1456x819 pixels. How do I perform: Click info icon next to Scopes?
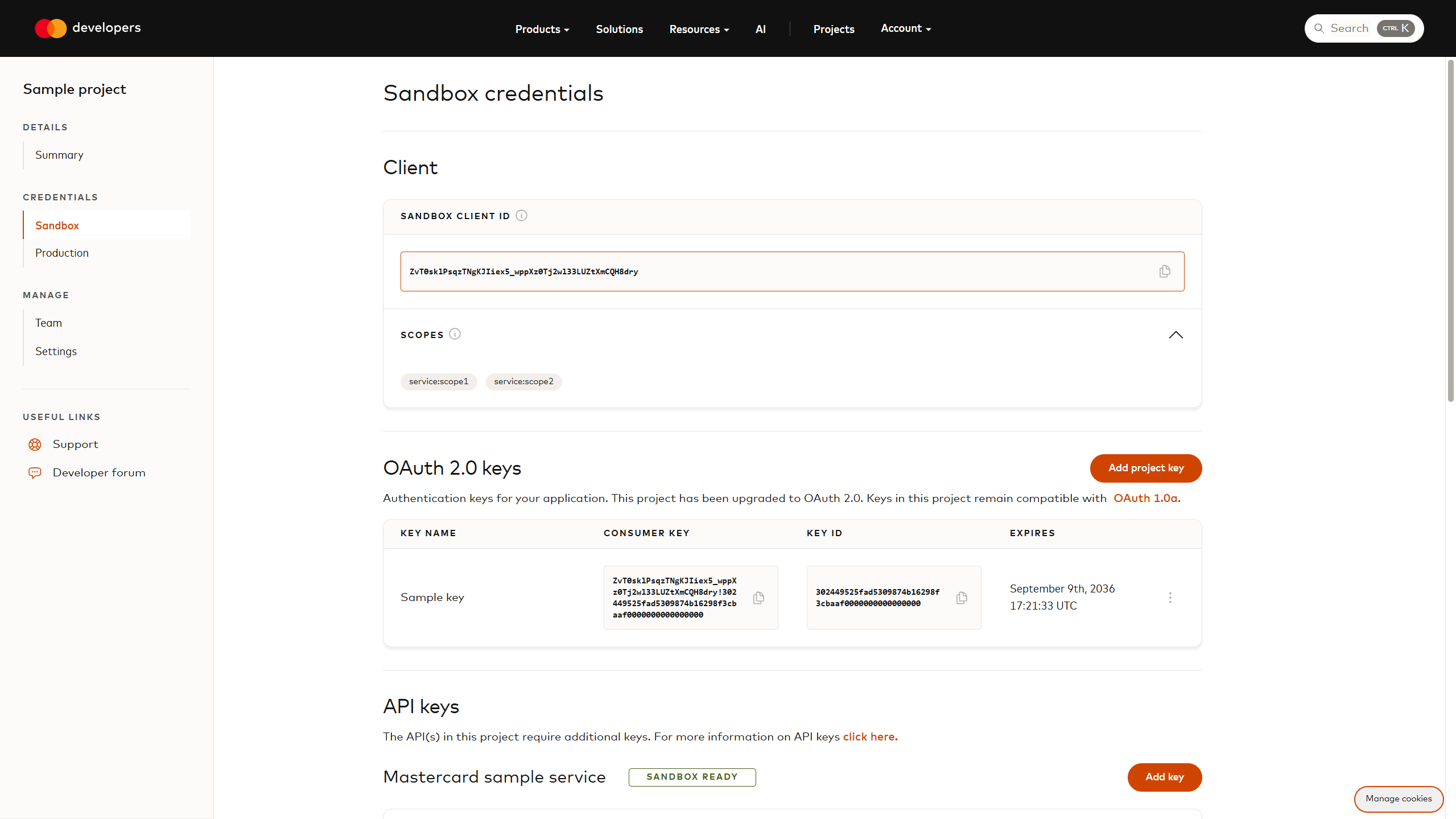click(x=455, y=334)
